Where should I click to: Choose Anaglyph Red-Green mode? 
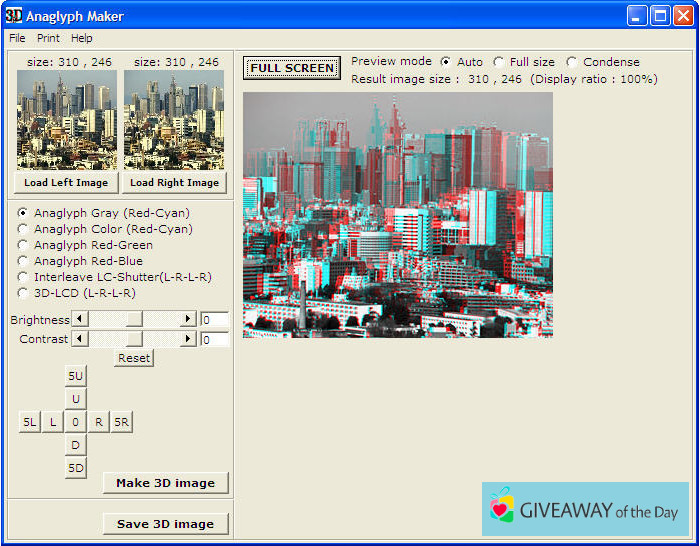point(24,245)
